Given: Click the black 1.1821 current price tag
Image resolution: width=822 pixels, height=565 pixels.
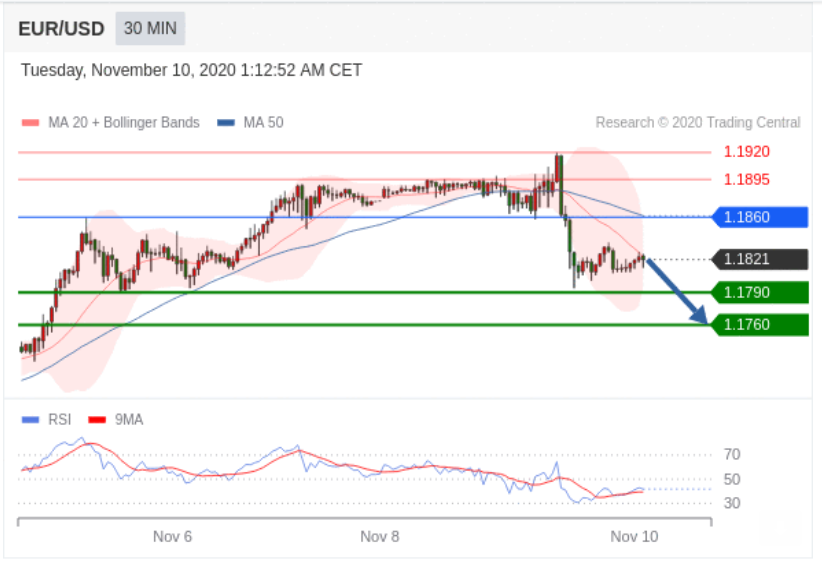Looking at the screenshot, I should point(760,259).
